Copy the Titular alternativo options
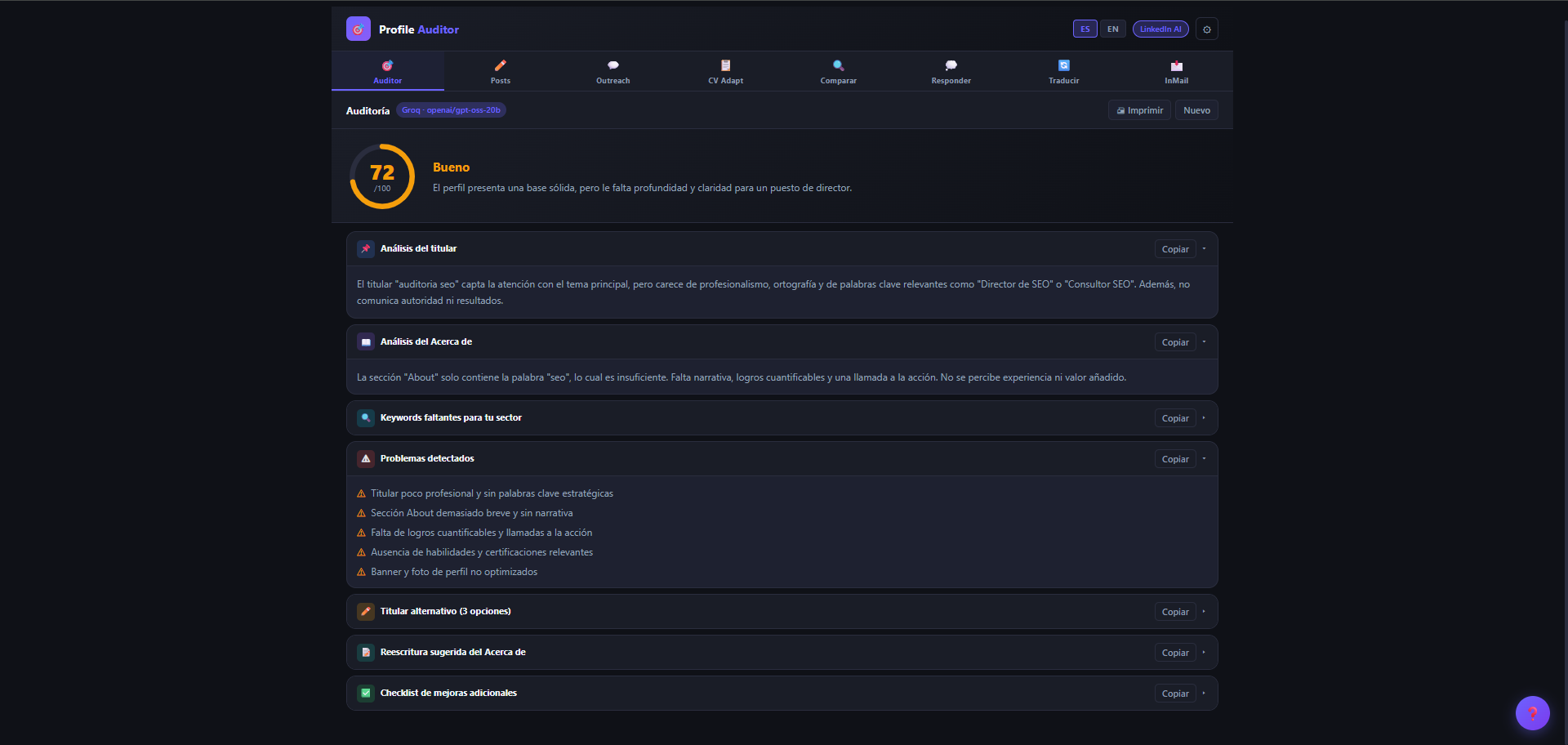The width and height of the screenshot is (1568, 745). [x=1175, y=612]
